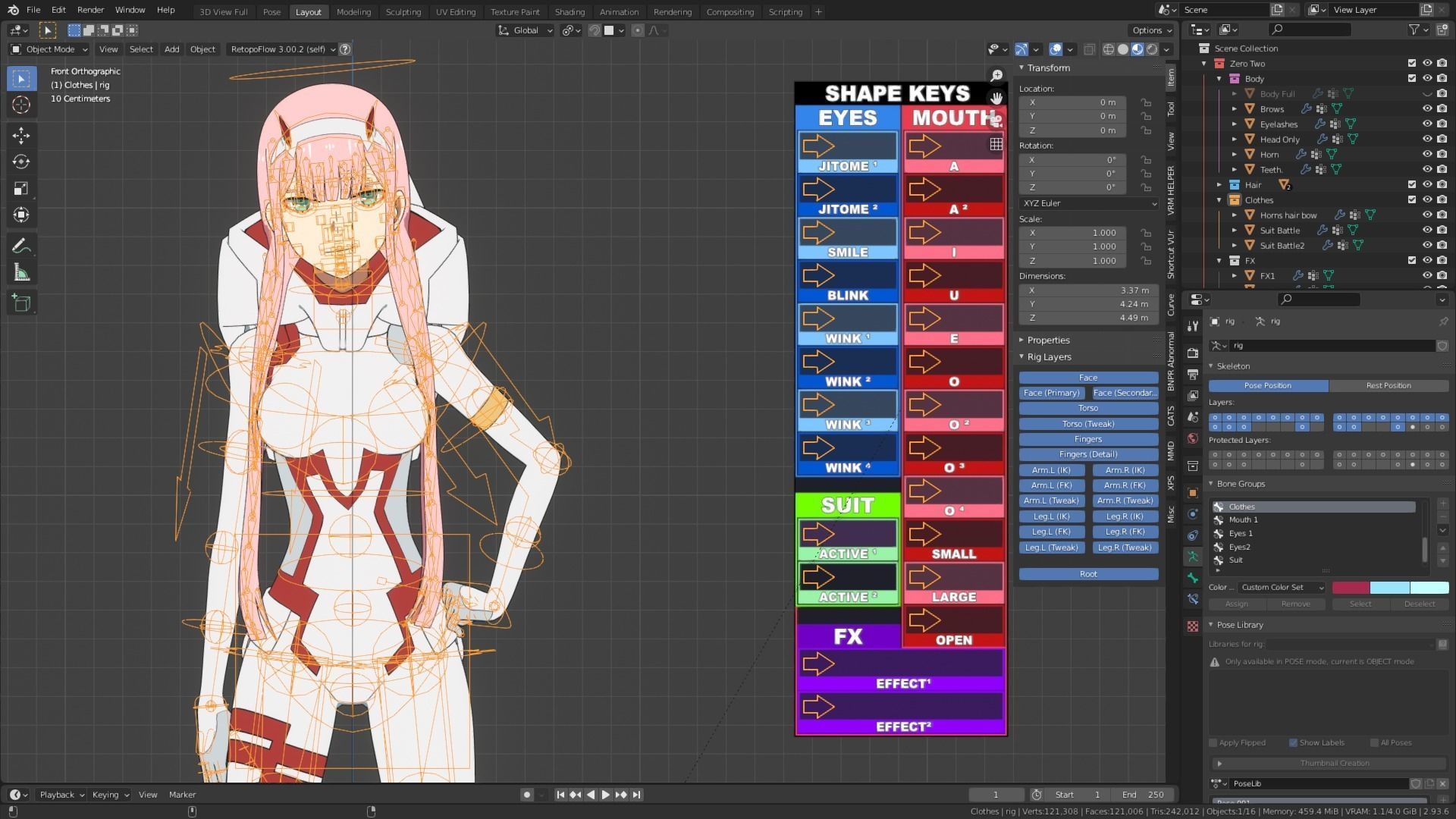Click the Leg.R (FK) rig layer button

pyautogui.click(x=1125, y=532)
